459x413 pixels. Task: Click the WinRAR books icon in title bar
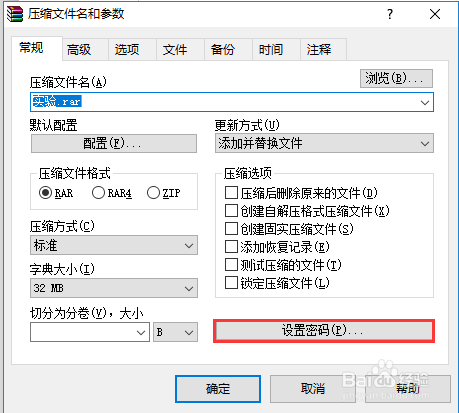(x=15, y=14)
